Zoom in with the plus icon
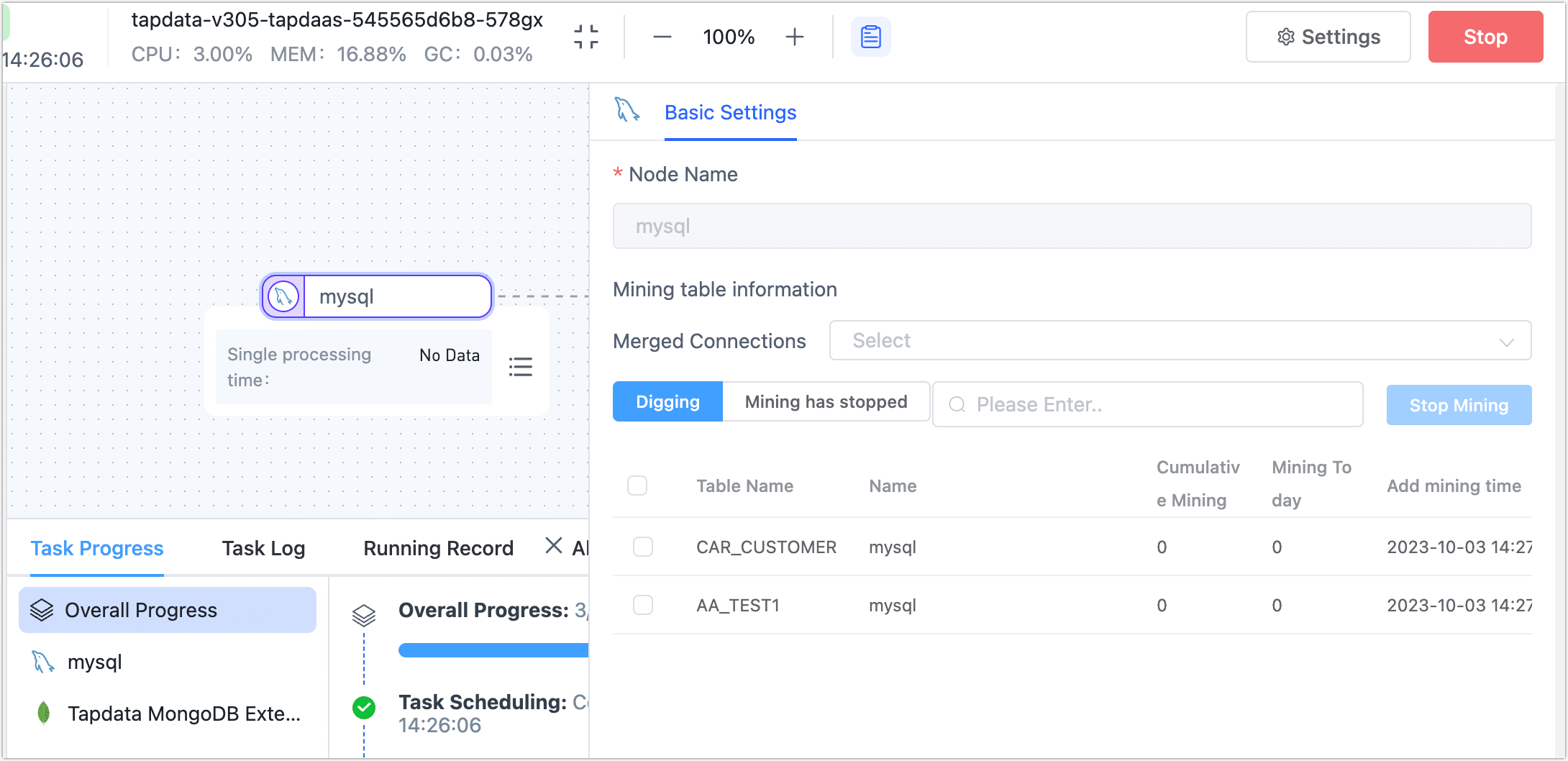Screen dimensions: 1568x761 coord(794,37)
